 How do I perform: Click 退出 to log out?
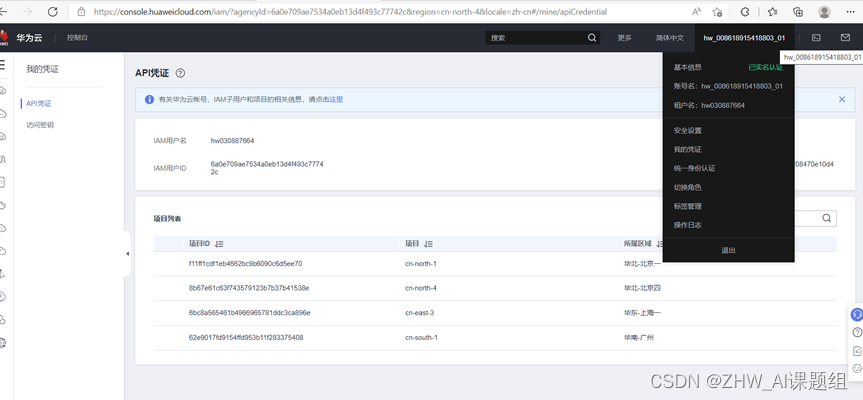(728, 250)
